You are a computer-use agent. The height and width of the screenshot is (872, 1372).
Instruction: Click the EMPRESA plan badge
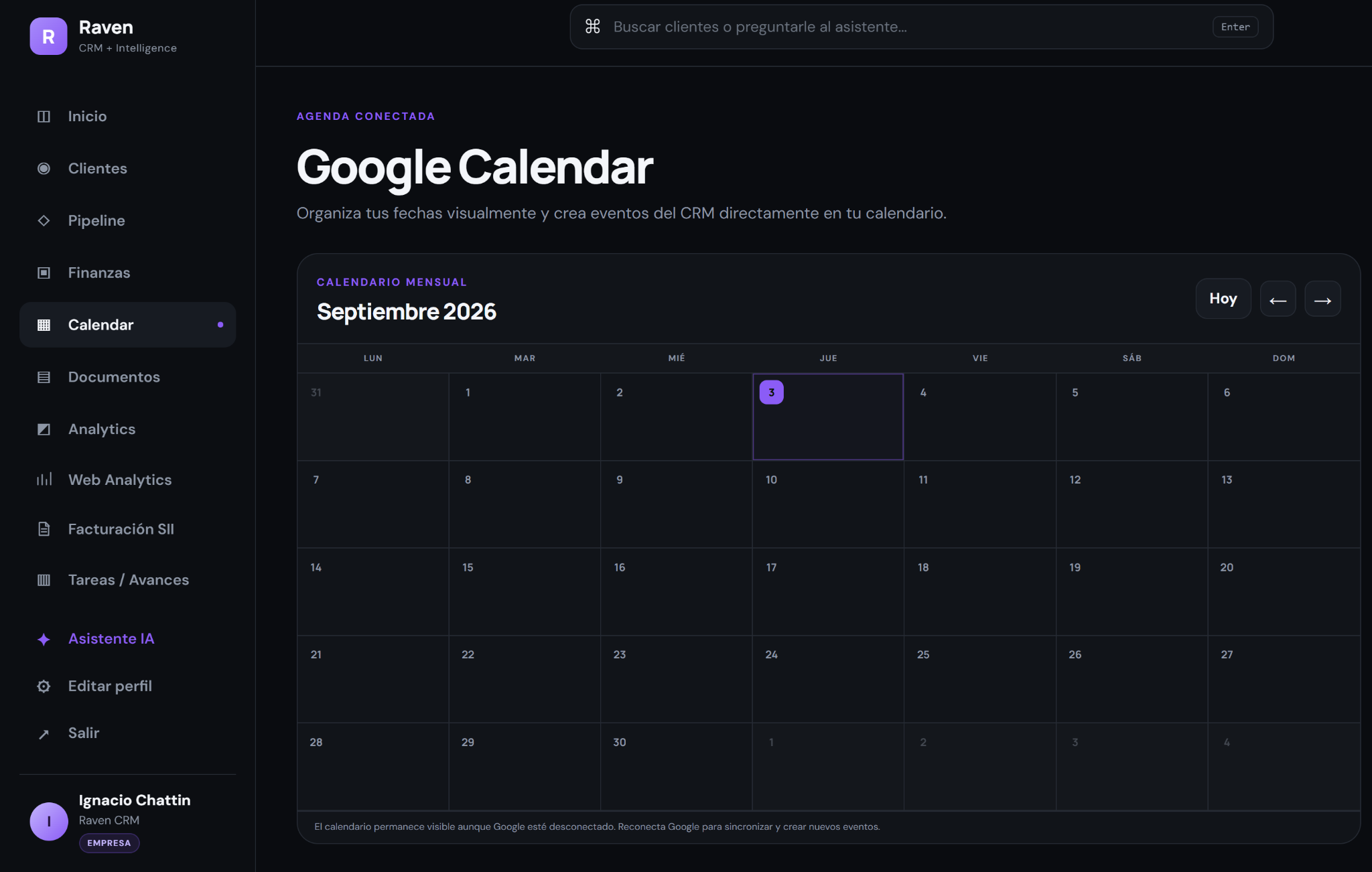pyautogui.click(x=109, y=843)
